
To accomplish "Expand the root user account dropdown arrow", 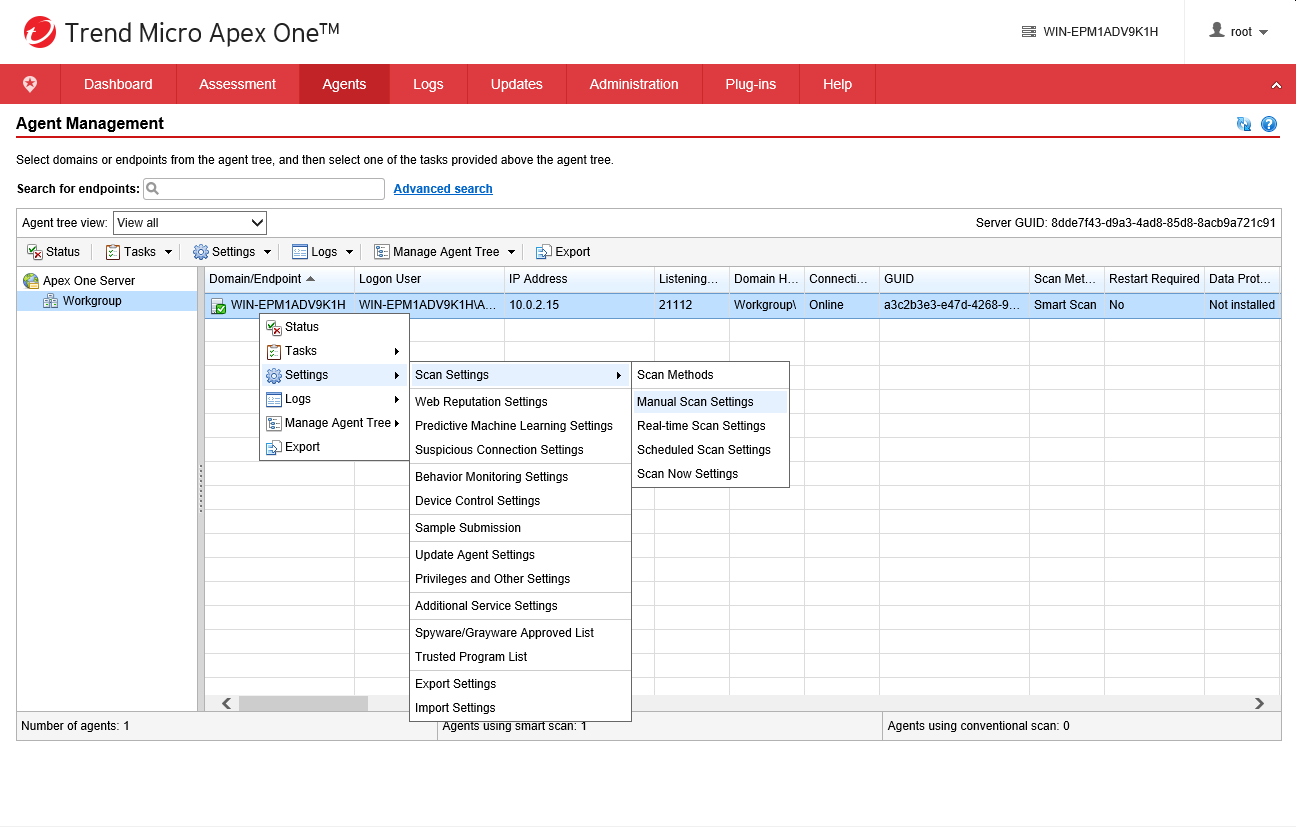I will [1264, 32].
